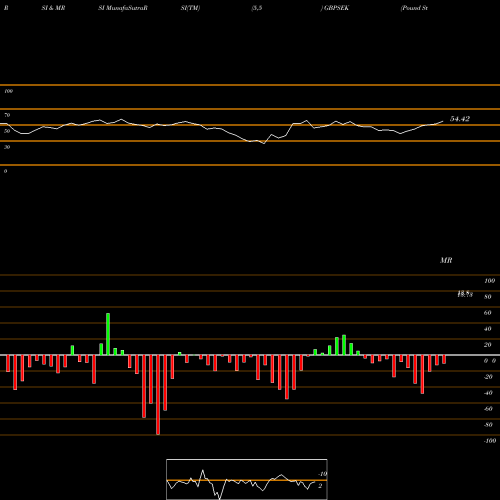Click the longest red bar in MR histogram

[x=158, y=395]
